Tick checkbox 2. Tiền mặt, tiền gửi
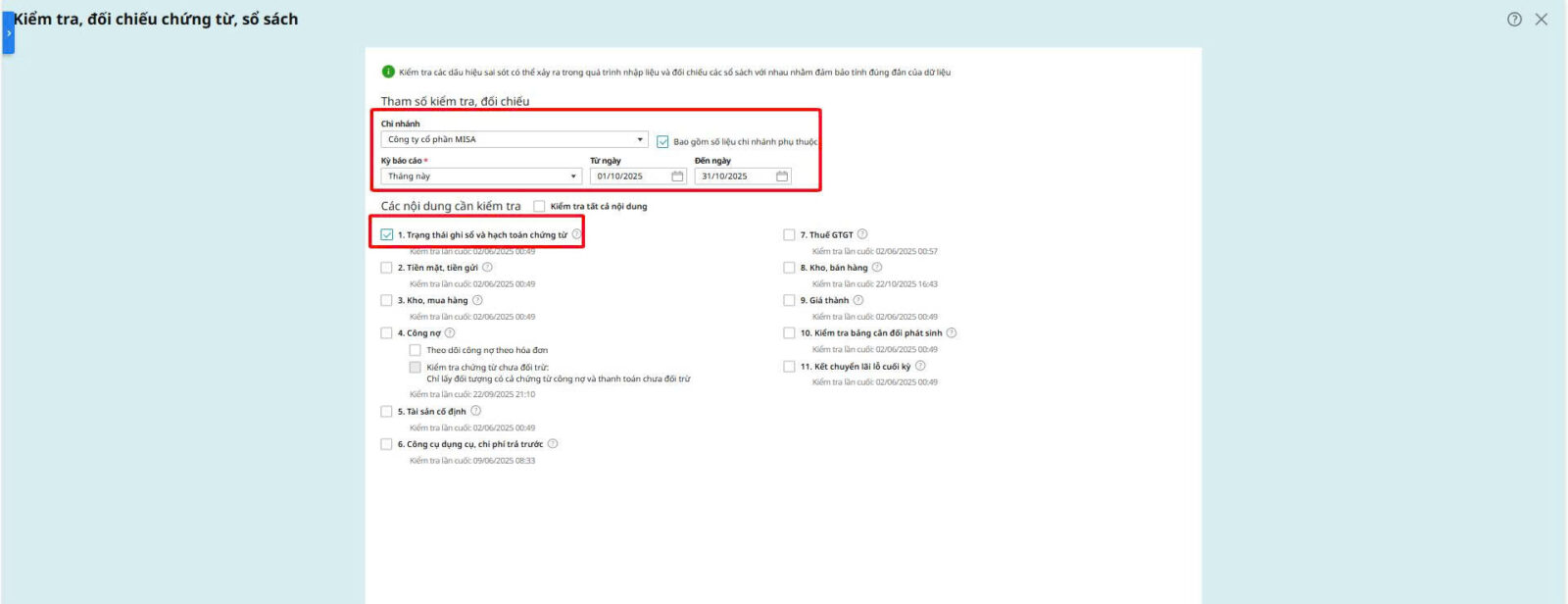 pyautogui.click(x=386, y=268)
